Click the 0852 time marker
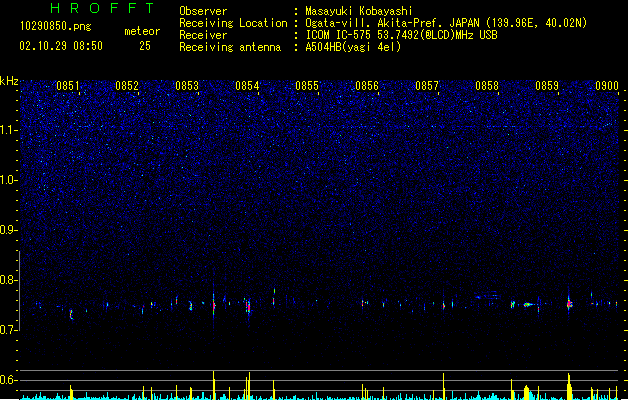 127,85
